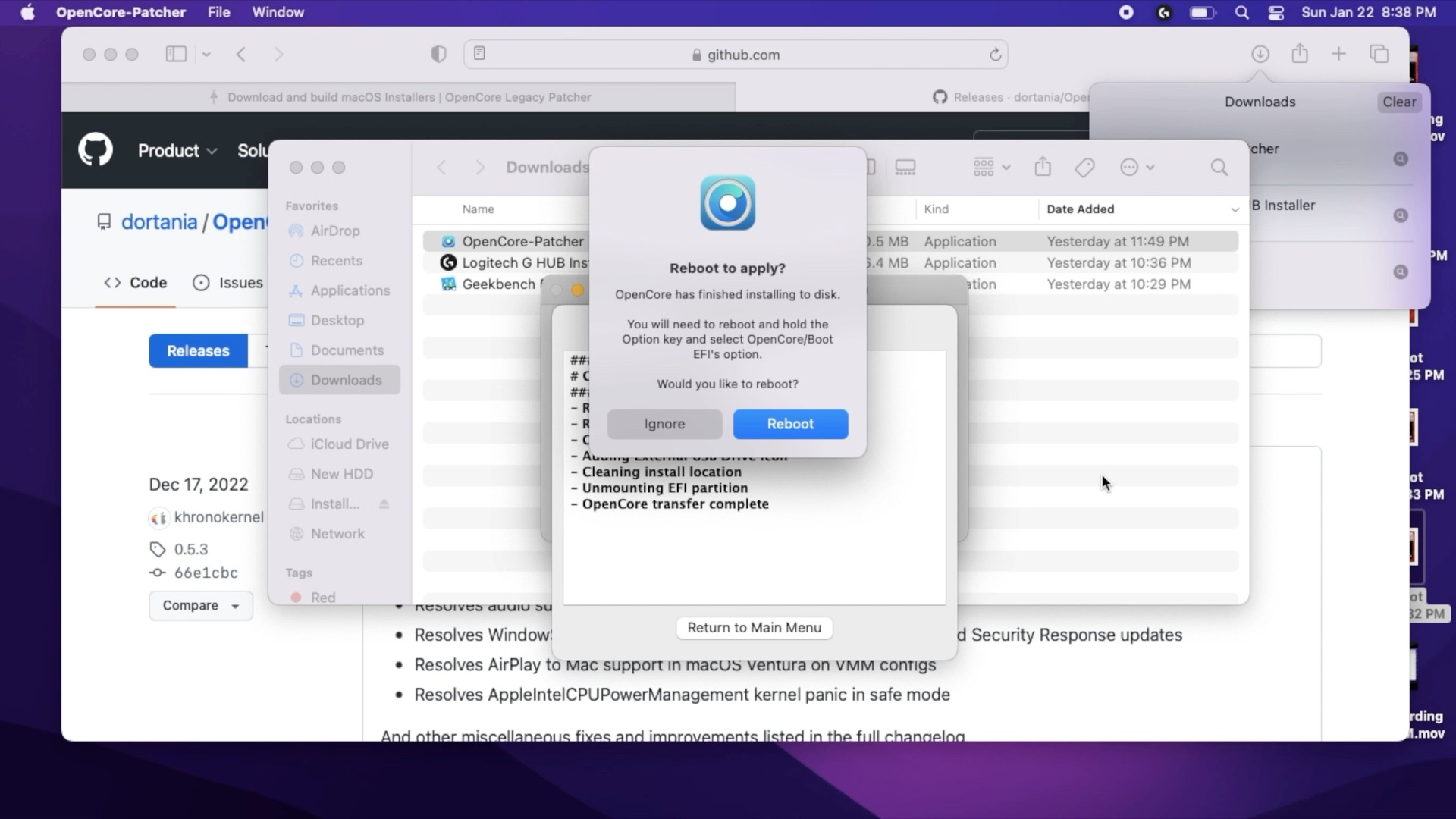Sort Finder by Date Added column
The height and width of the screenshot is (819, 1456).
click(1141, 209)
